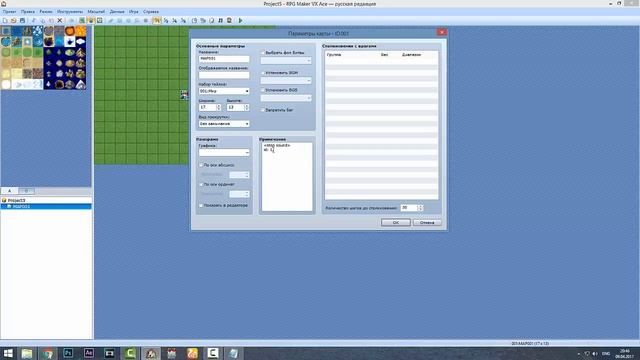Open project using the toolbar folder icon
The width and height of the screenshot is (640, 360).
click(x=13, y=20)
